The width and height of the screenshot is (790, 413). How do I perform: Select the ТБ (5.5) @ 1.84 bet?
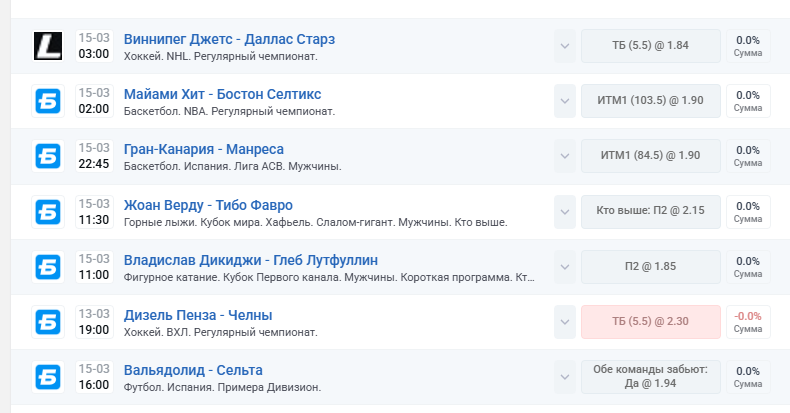pos(650,46)
